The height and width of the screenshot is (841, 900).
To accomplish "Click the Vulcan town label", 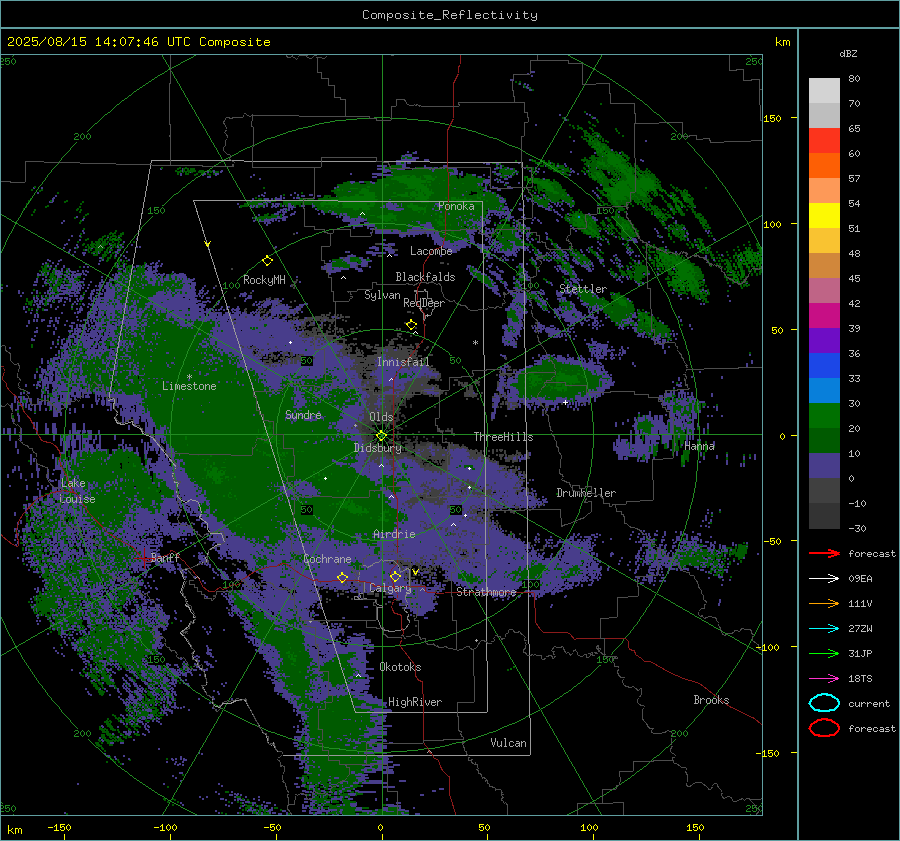I will (x=509, y=743).
